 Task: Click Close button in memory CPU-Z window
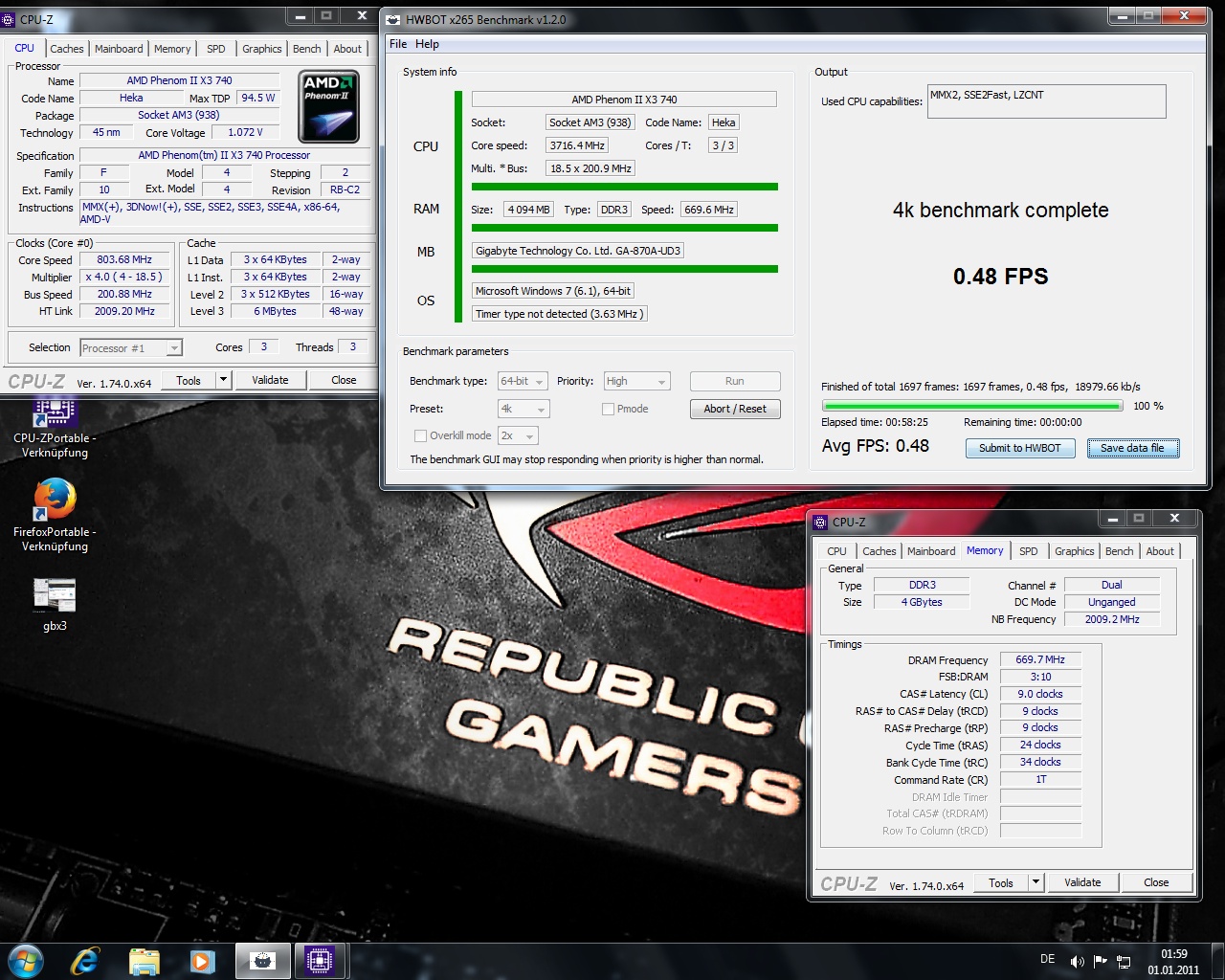point(1156,882)
